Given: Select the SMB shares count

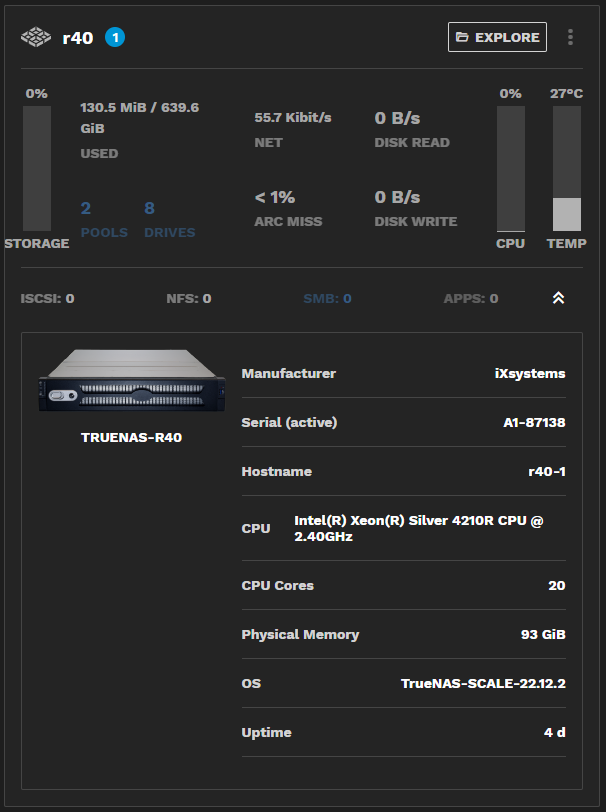Looking at the screenshot, I should [x=327, y=298].
